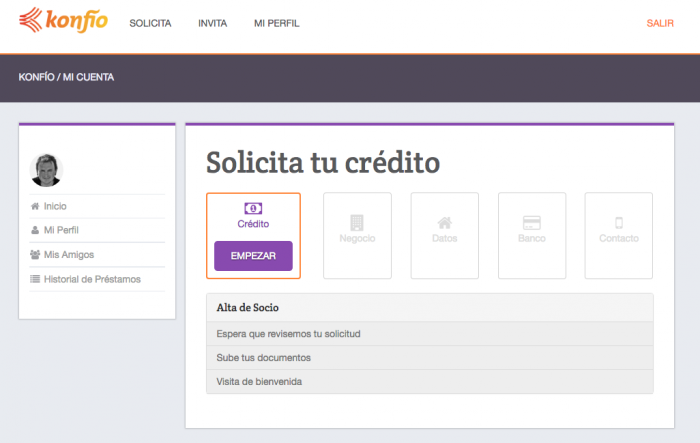The height and width of the screenshot is (443, 700).
Task: Open the INVITA menu item
Action: [x=212, y=23]
